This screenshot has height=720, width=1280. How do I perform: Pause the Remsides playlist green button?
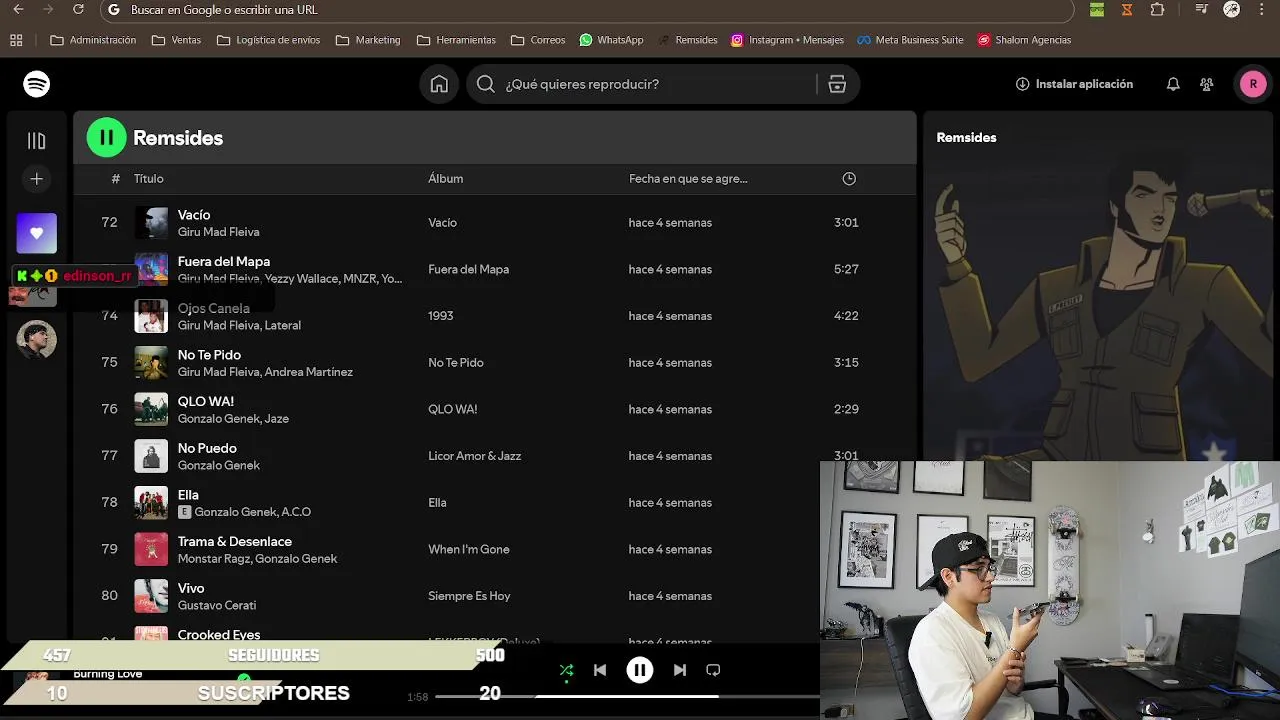107,138
